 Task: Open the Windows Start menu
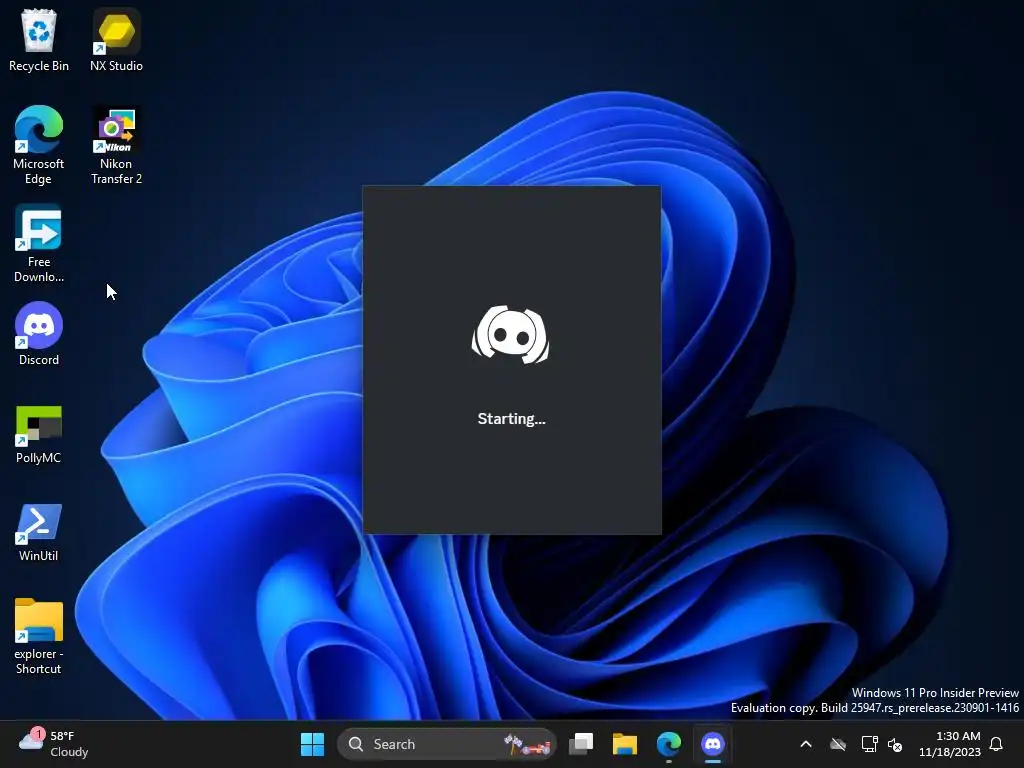click(x=312, y=744)
